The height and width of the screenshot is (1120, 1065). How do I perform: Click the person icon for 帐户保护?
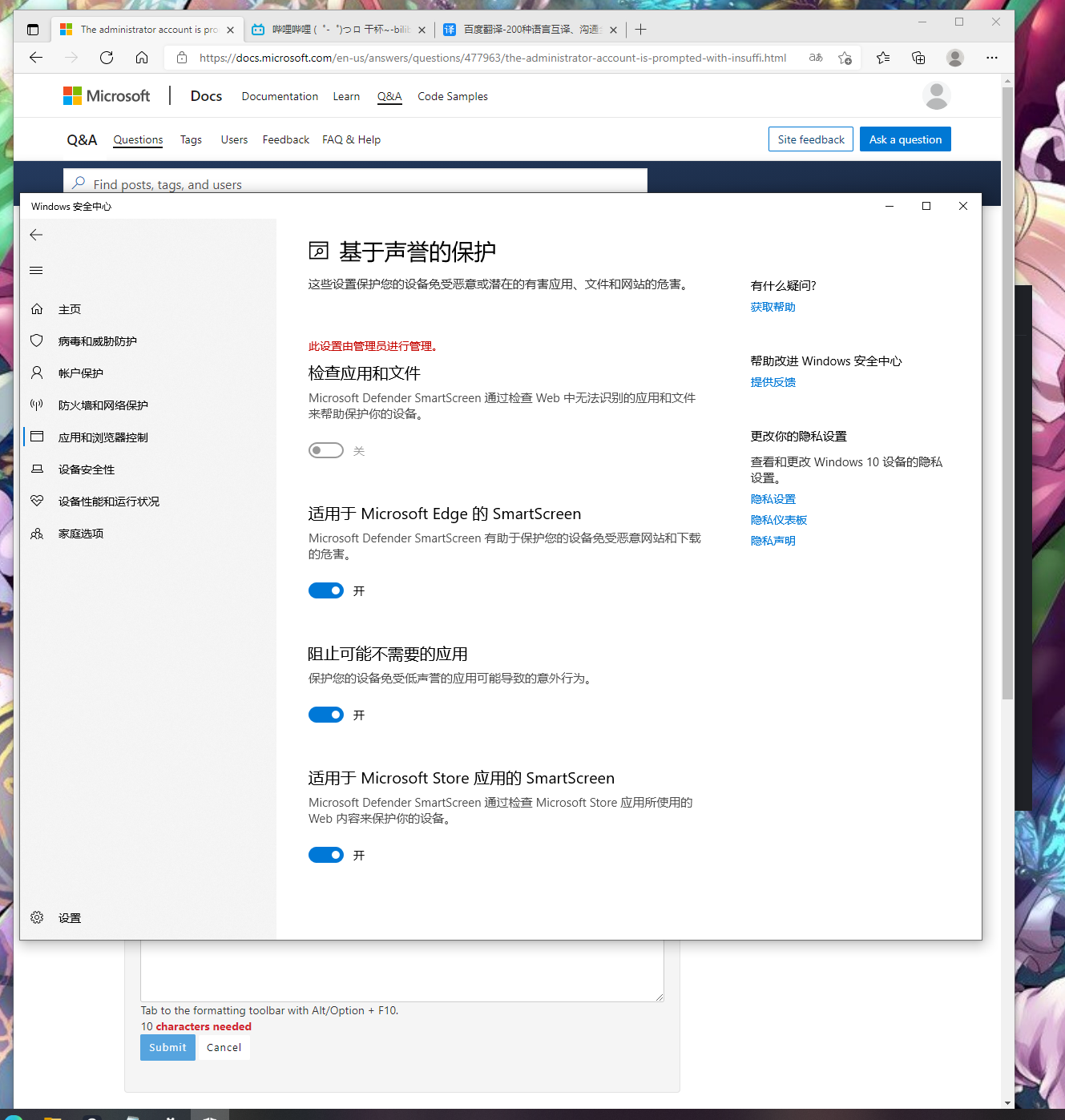(37, 373)
